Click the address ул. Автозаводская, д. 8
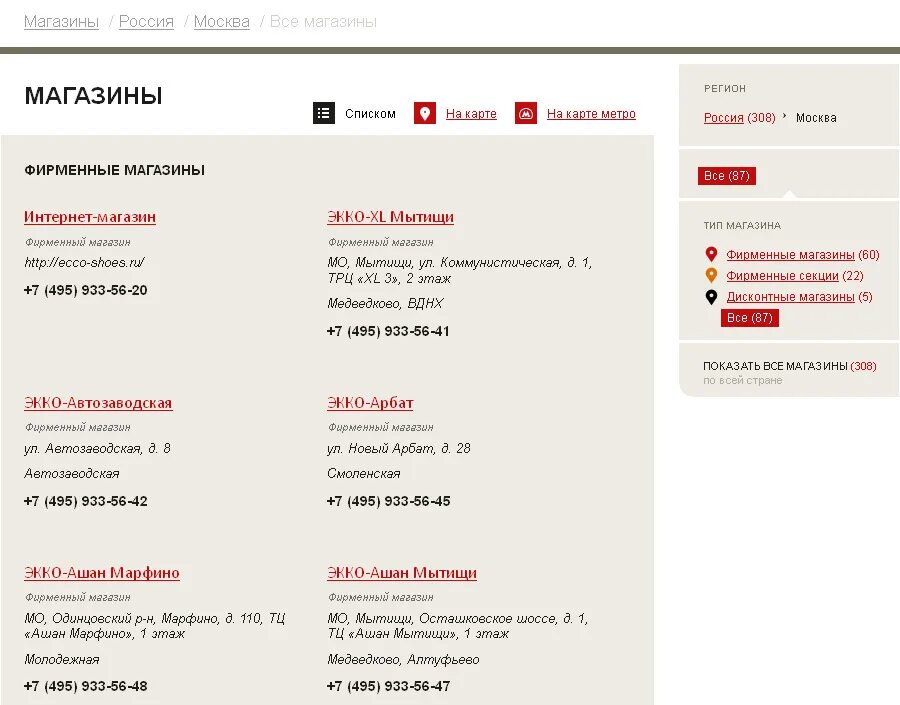The width and height of the screenshot is (900, 705). coord(98,448)
